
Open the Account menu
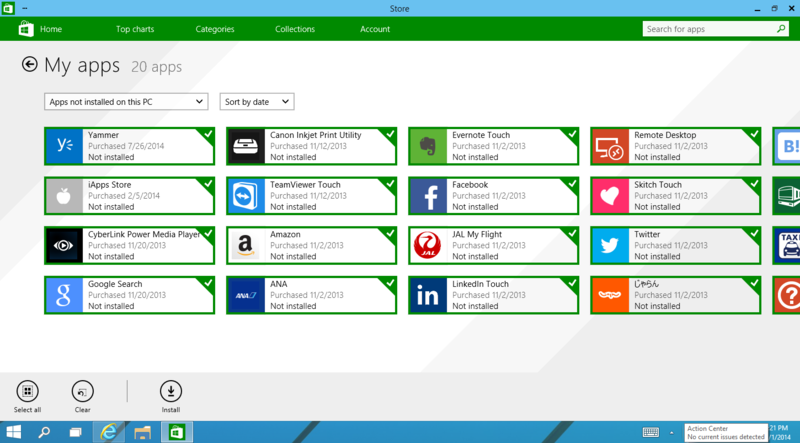[375, 29]
